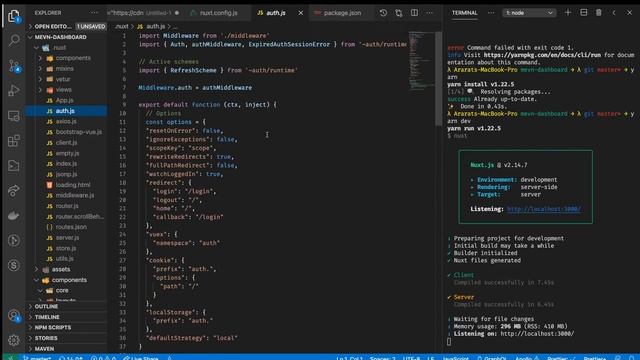
Task: Open axios.js in the explorer
Action: click(66, 122)
